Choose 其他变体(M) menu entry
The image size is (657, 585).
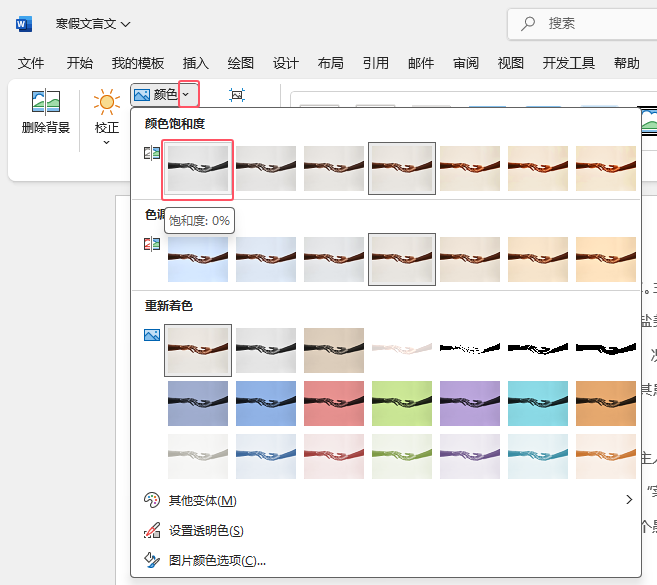pos(386,500)
